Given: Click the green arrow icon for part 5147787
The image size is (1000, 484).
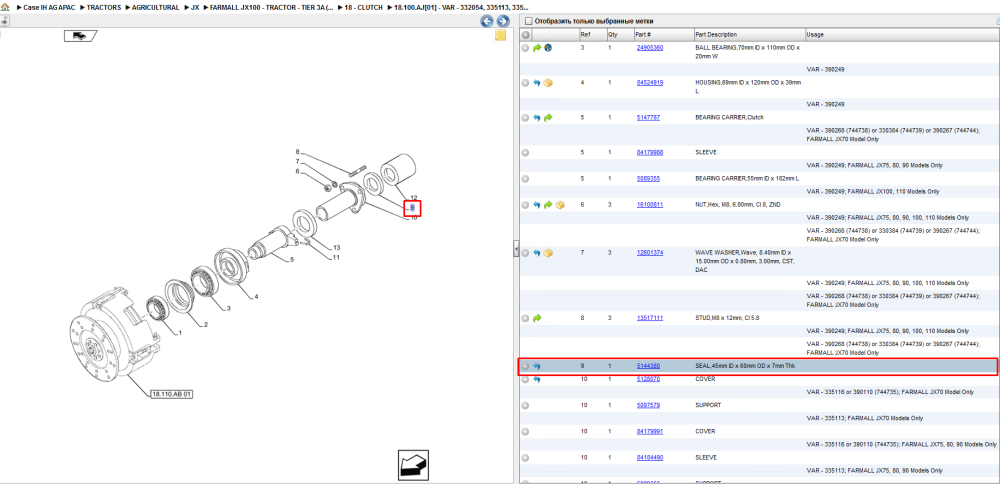Looking at the screenshot, I should click(x=548, y=118).
